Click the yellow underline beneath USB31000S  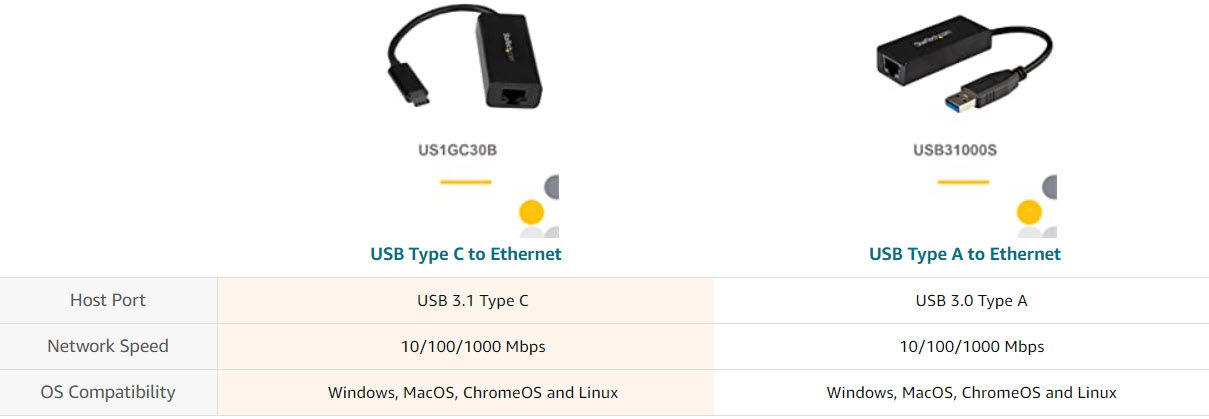tap(963, 182)
